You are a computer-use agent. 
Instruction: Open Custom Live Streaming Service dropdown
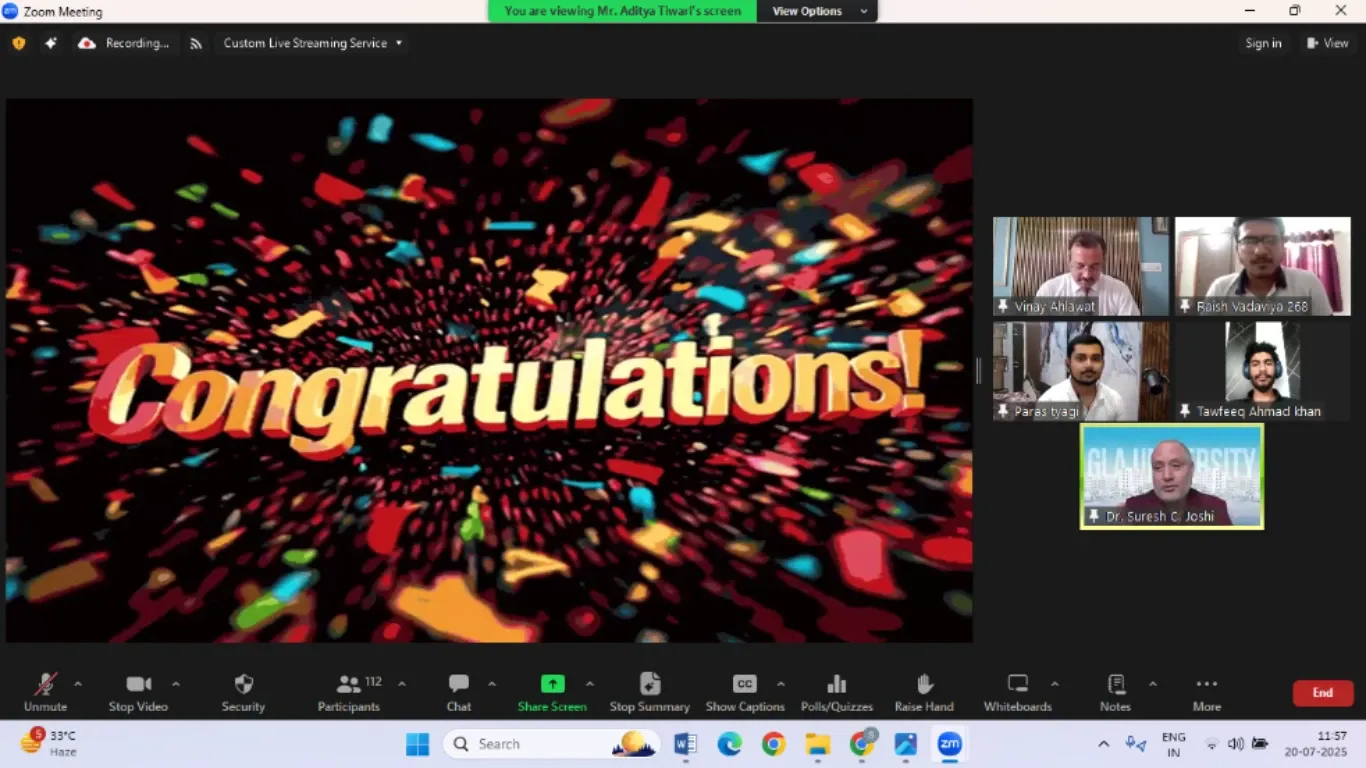312,43
